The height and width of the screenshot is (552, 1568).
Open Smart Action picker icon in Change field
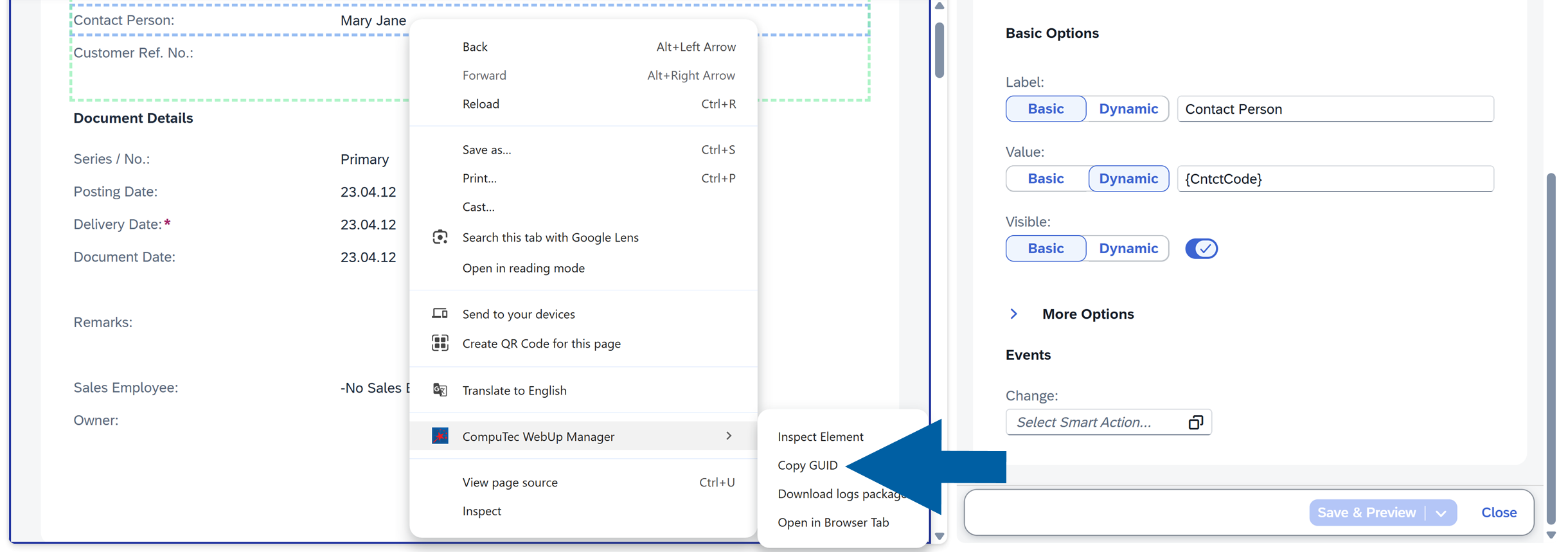[1195, 422]
